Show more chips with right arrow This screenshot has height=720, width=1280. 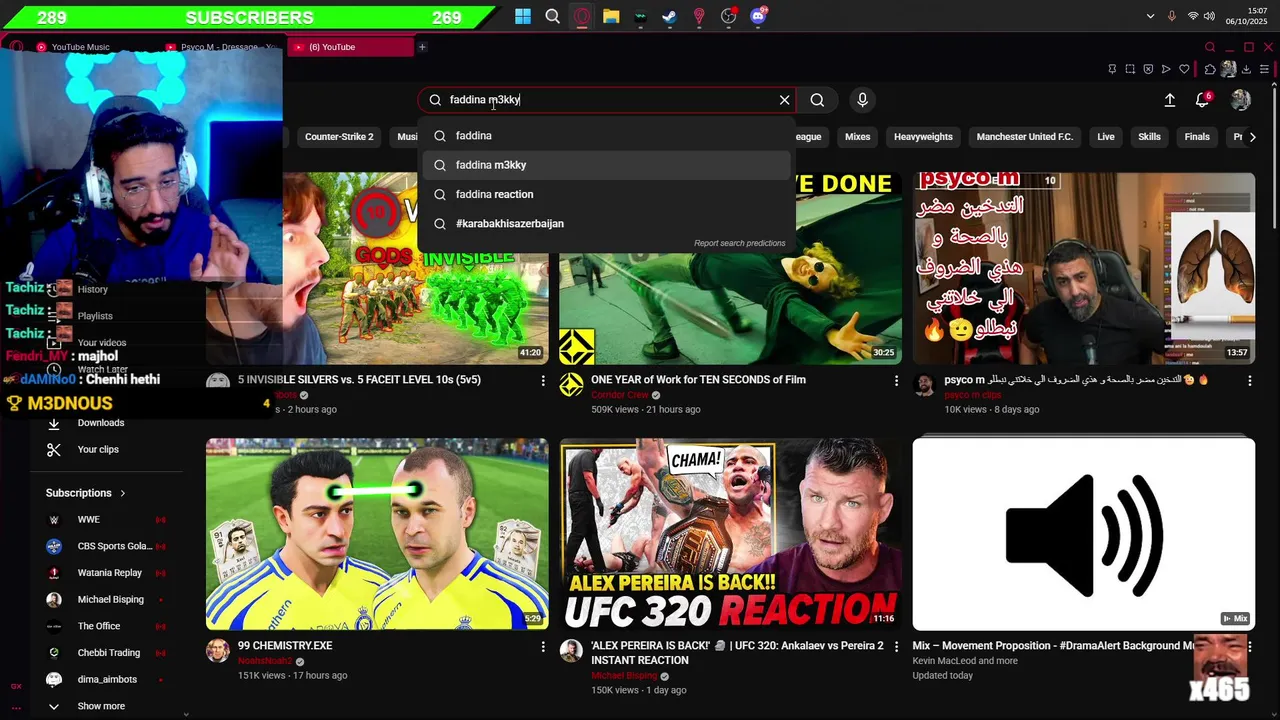coord(1252,137)
